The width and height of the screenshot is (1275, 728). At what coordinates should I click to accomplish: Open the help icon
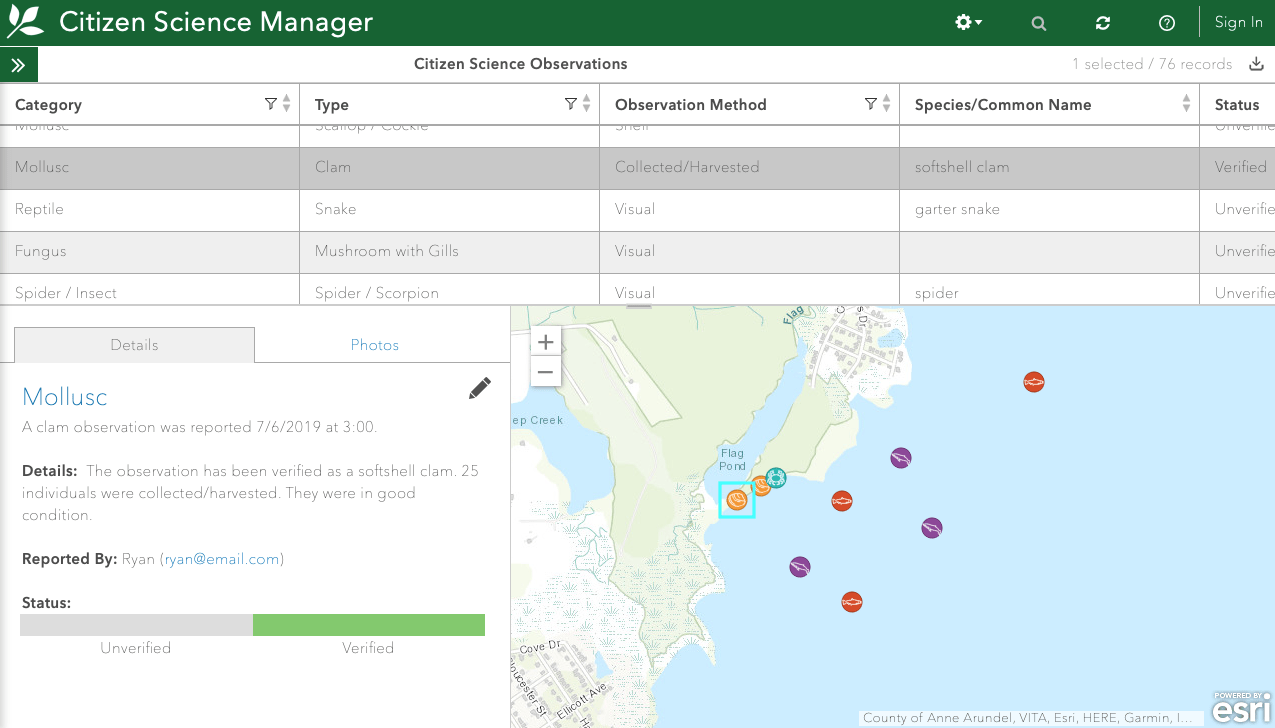point(1166,22)
